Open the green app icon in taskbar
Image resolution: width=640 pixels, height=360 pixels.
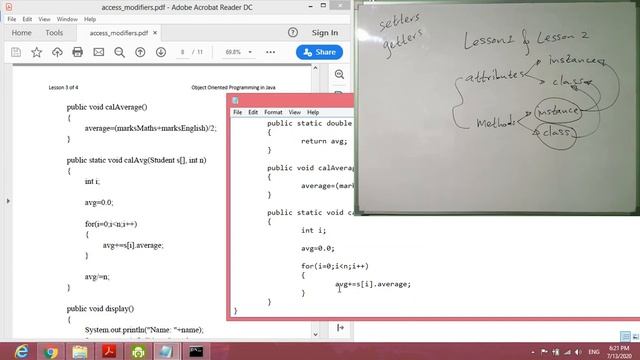pyautogui.click(x=138, y=351)
